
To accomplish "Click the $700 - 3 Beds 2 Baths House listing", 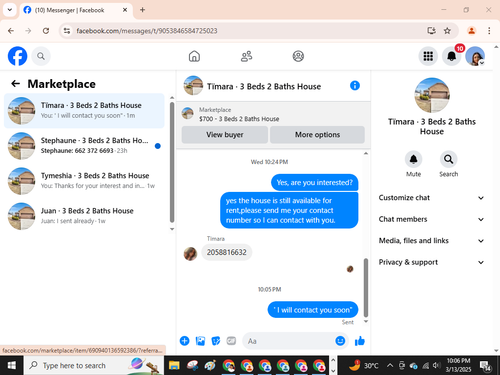I will click(239, 119).
